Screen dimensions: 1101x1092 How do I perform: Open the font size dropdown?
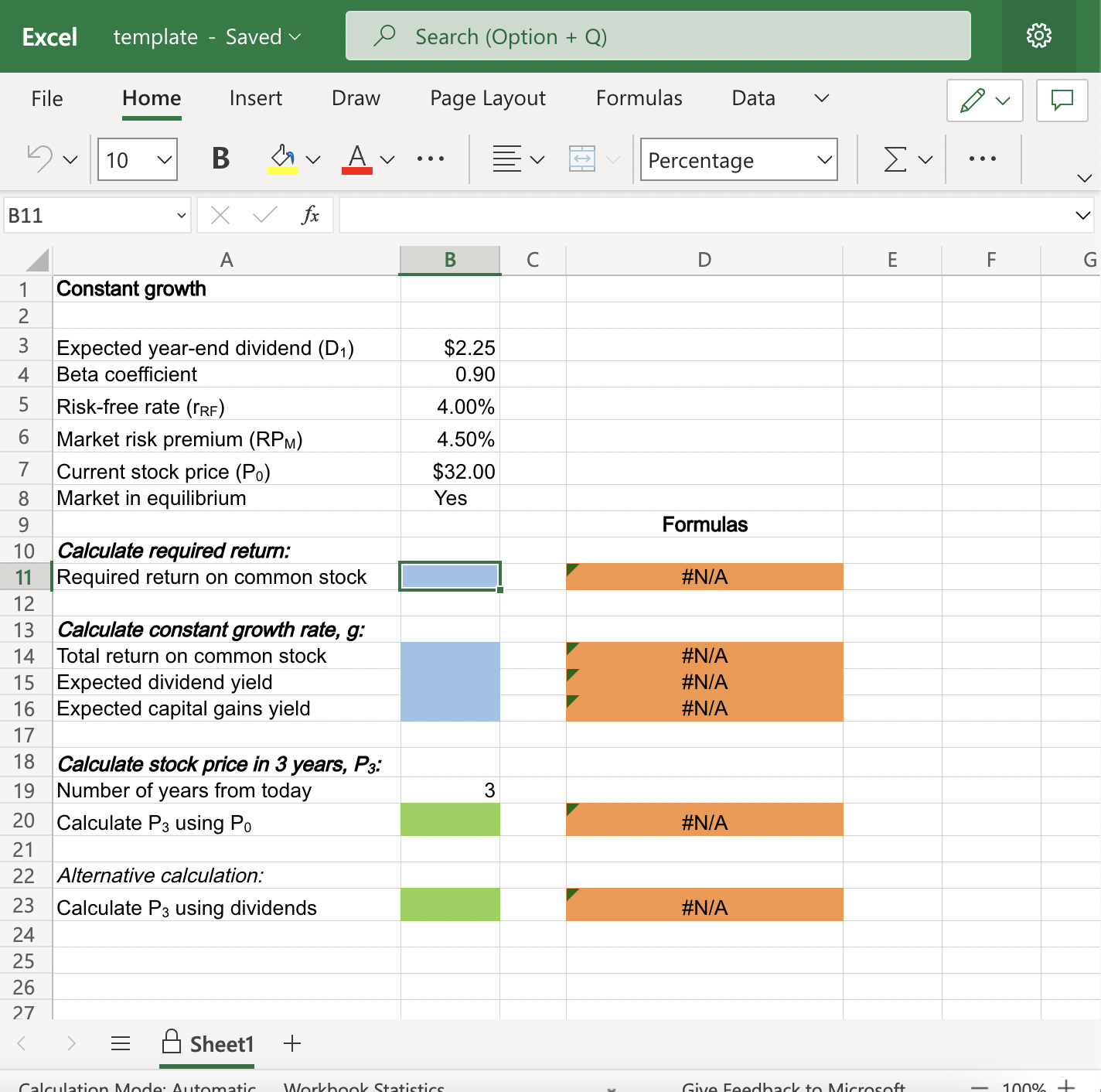(x=163, y=159)
